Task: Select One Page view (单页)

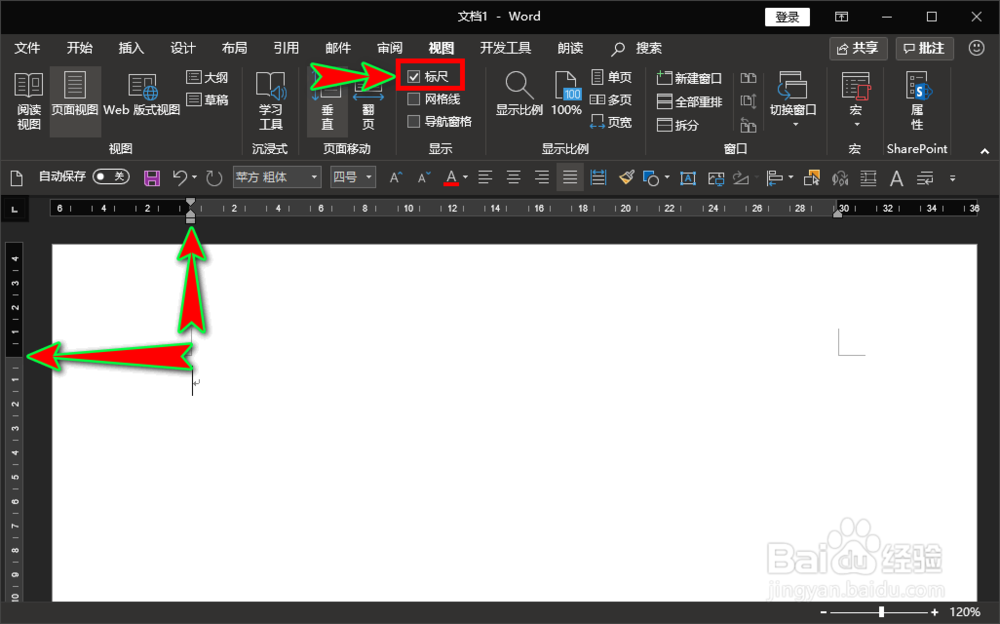Action: pos(611,77)
